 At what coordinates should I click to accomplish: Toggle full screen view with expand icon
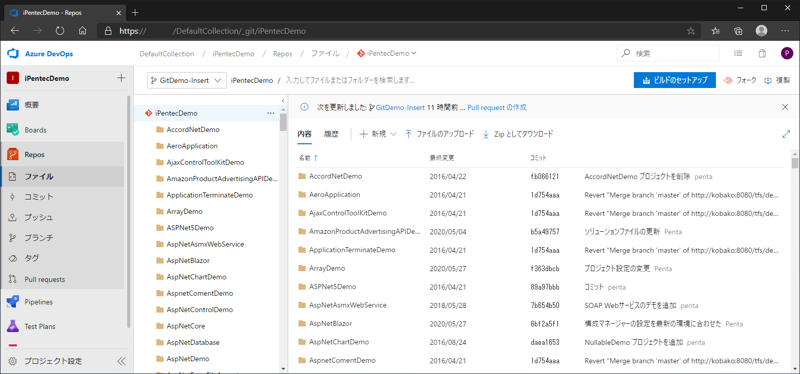point(786,134)
